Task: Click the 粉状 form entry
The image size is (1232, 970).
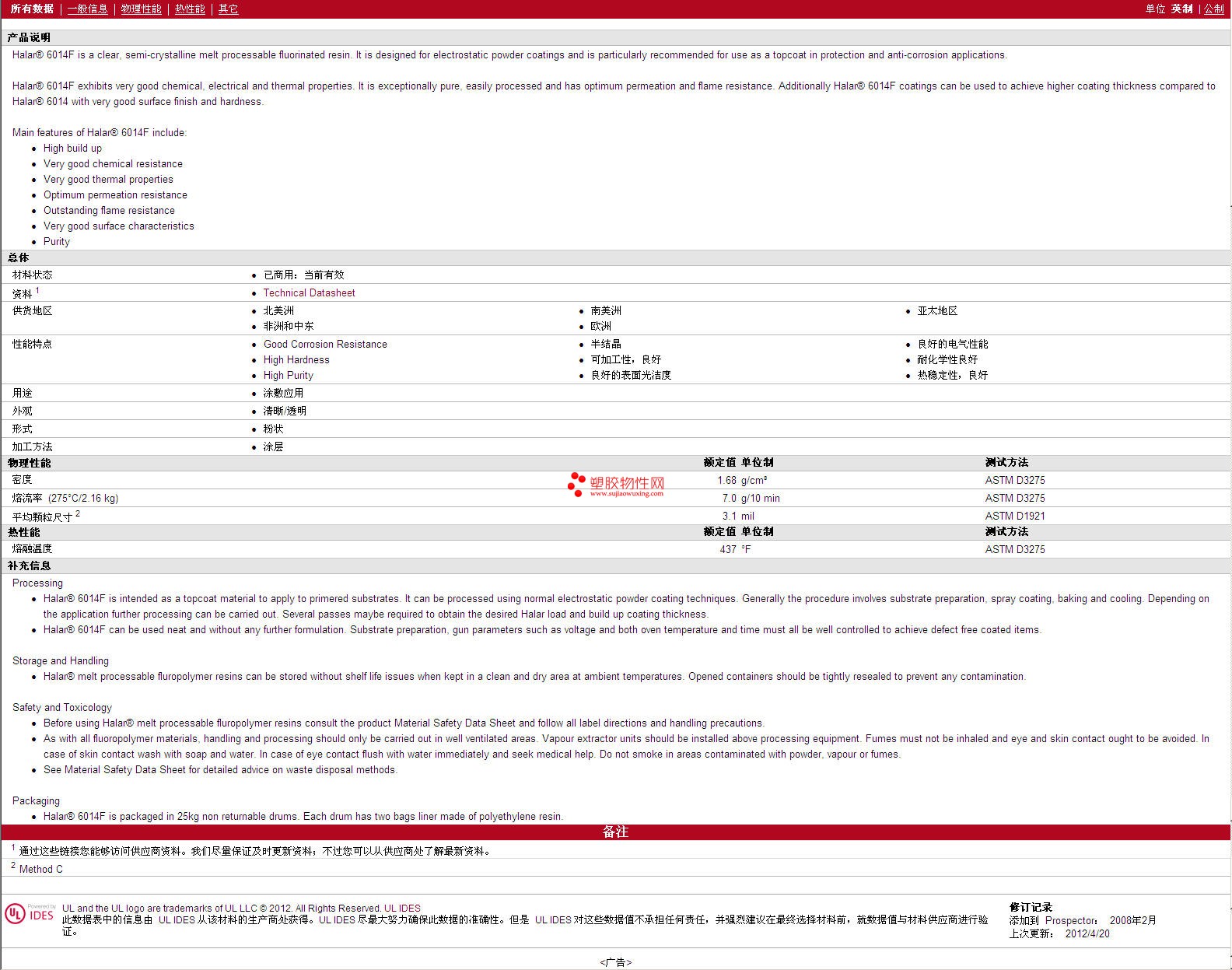Action: (x=273, y=429)
